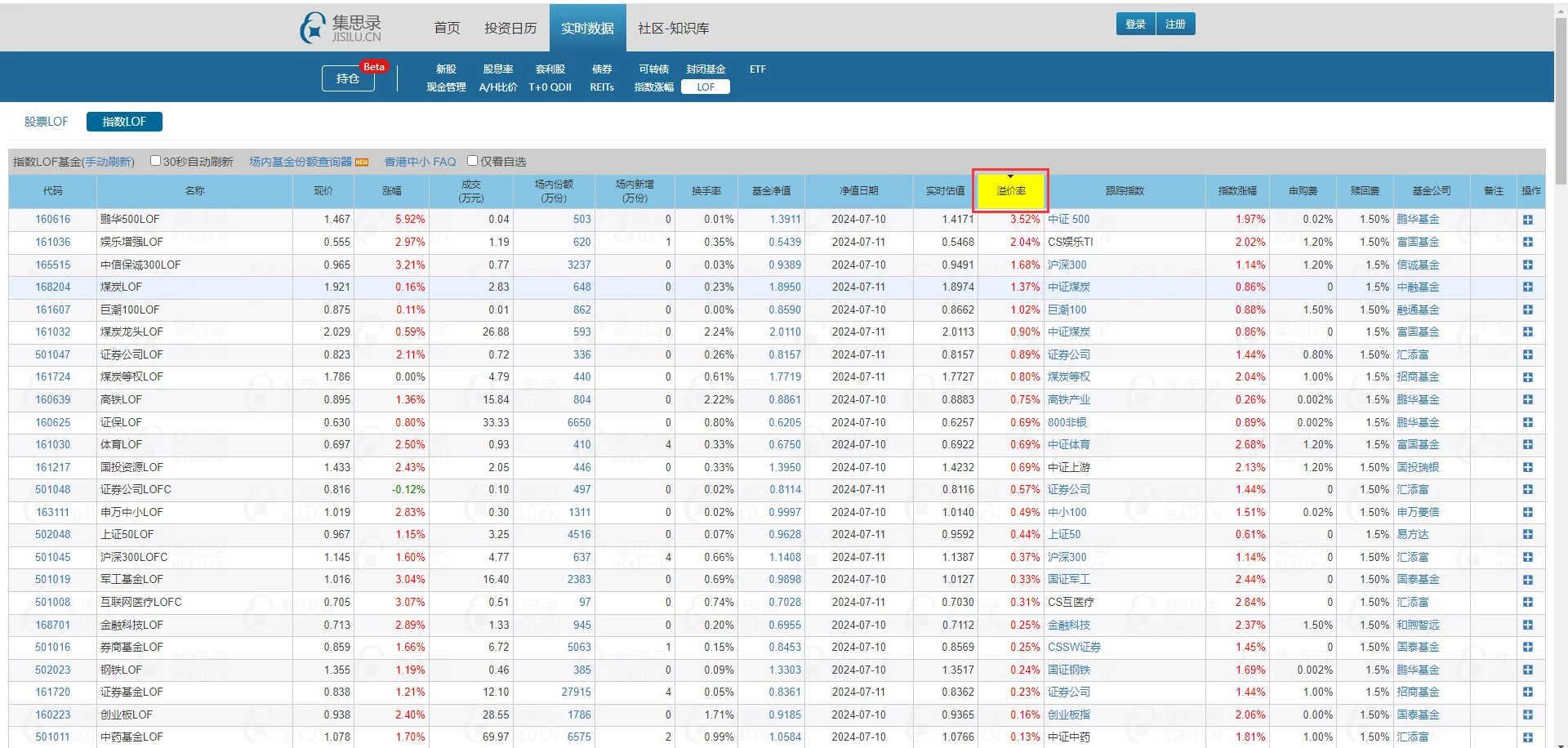Open 社区-知识库 from the top menu
The image size is (1568, 748).
pos(674,28)
